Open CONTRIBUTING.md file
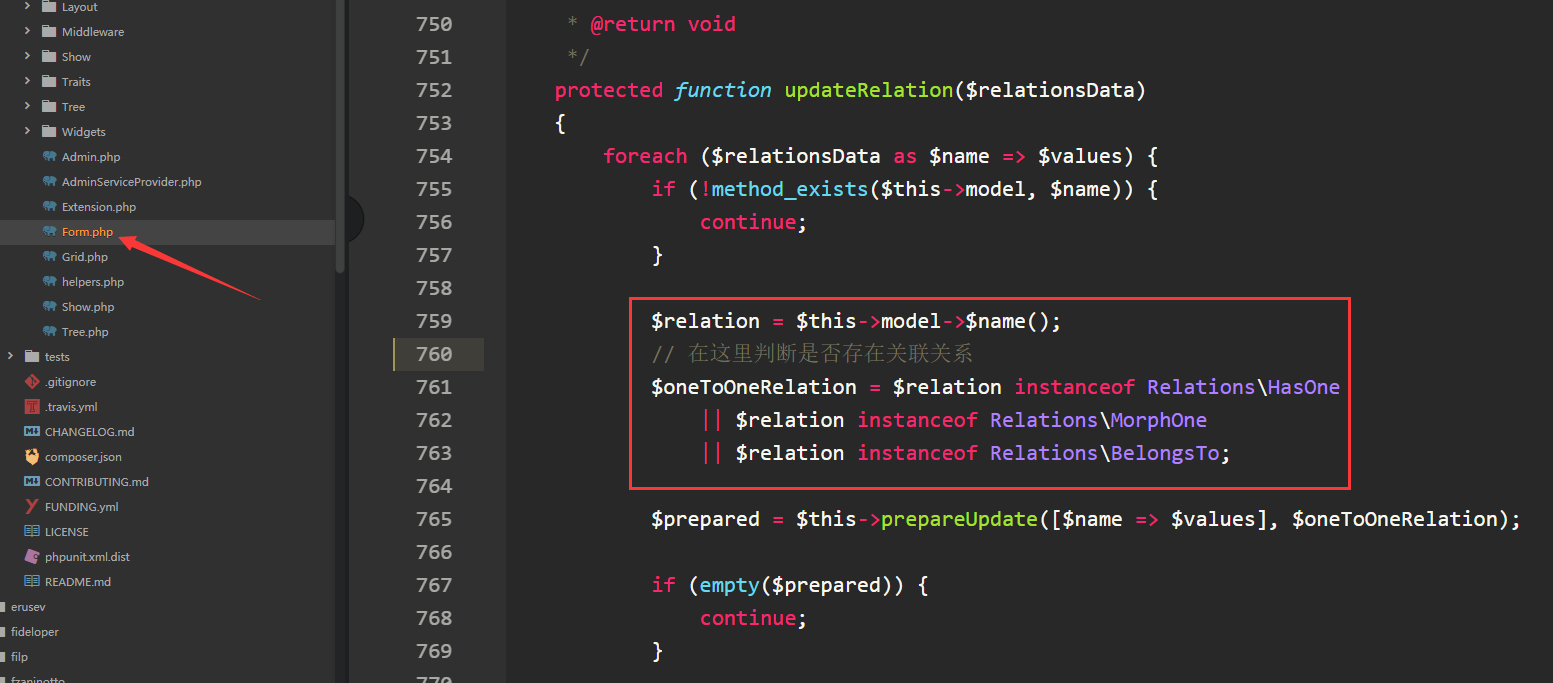Image resolution: width=1553 pixels, height=683 pixels. (x=97, y=482)
